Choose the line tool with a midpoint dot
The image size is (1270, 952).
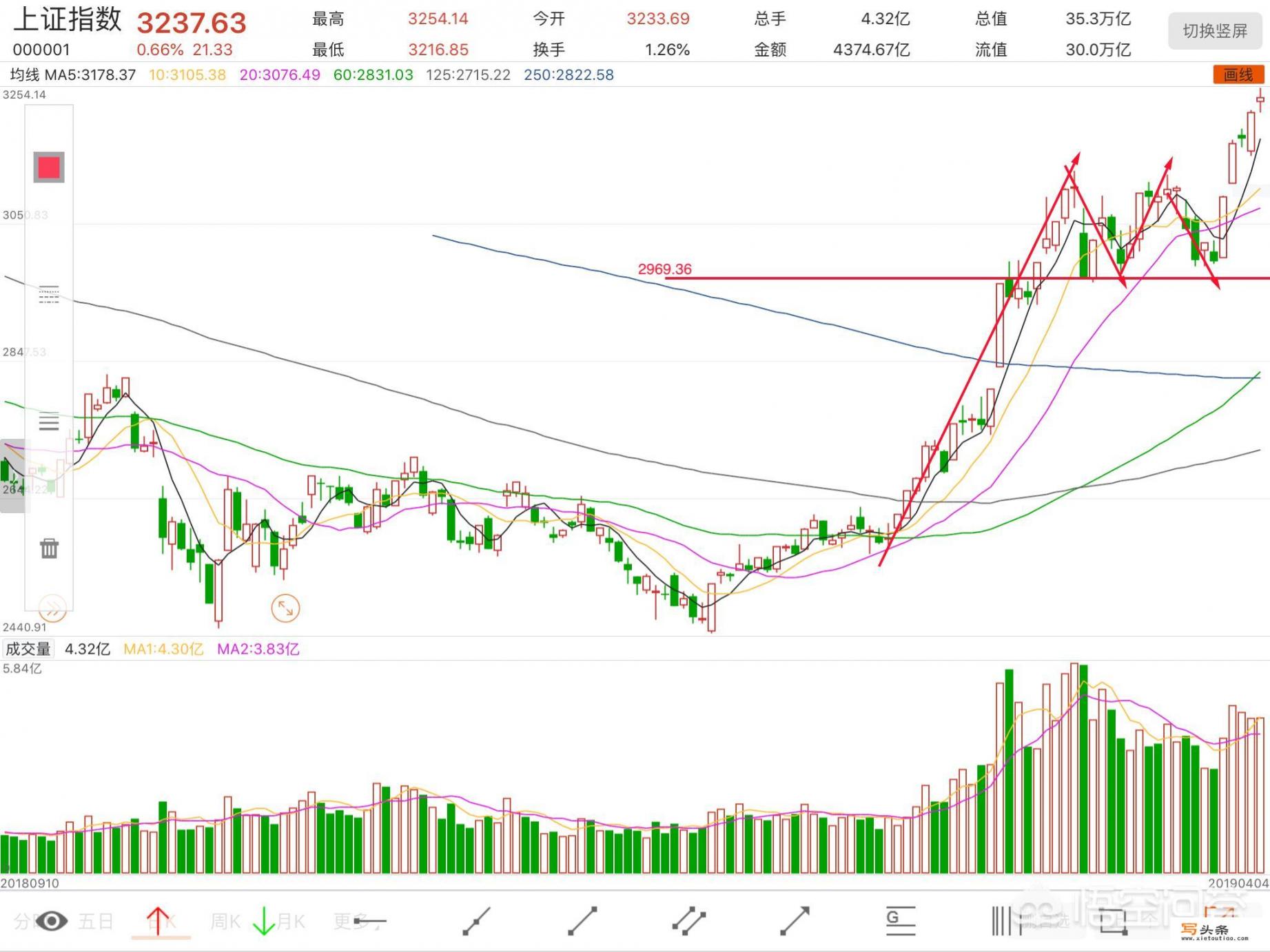click(476, 921)
